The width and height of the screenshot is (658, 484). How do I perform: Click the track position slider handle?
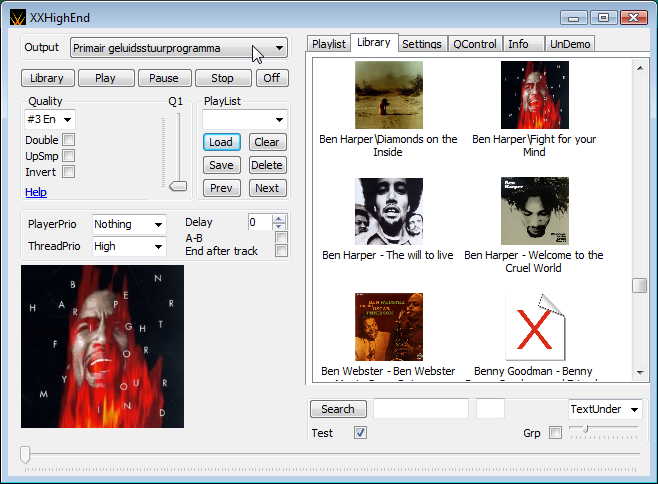point(25,454)
